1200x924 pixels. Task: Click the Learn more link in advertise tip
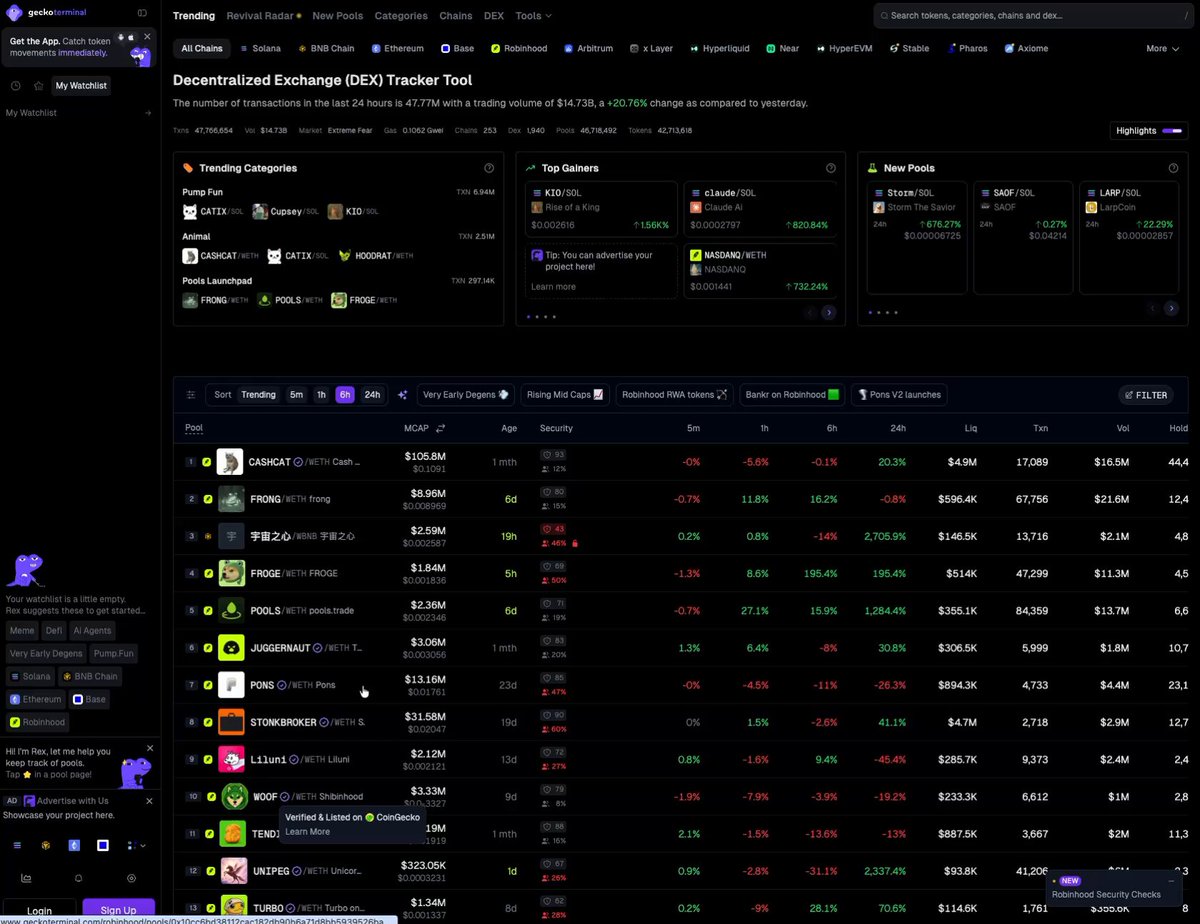553,287
